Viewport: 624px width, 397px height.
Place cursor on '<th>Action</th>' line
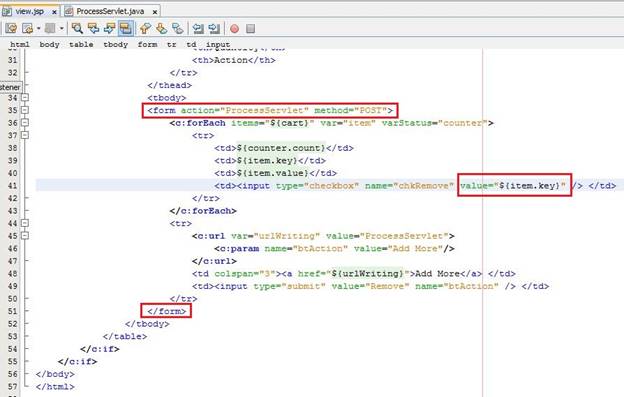pos(234,60)
